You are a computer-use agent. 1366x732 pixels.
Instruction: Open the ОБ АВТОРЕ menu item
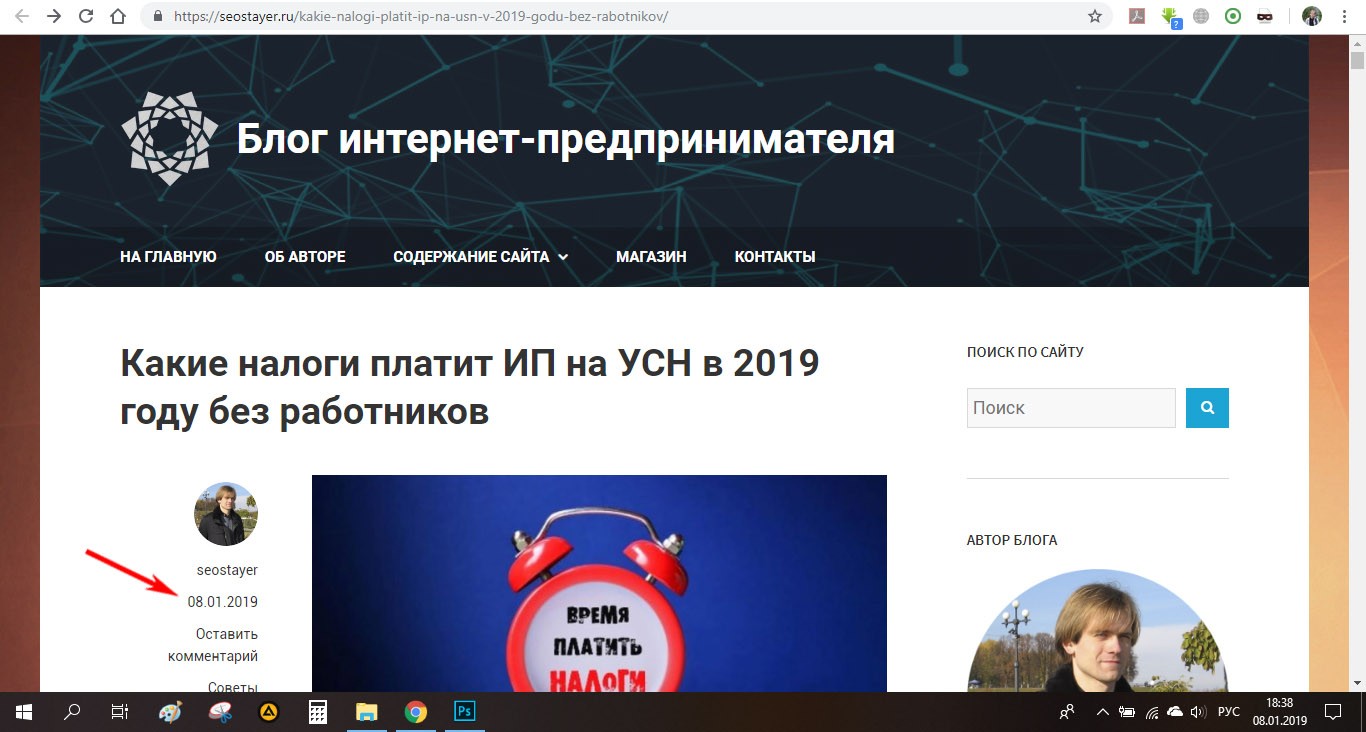[x=305, y=257]
